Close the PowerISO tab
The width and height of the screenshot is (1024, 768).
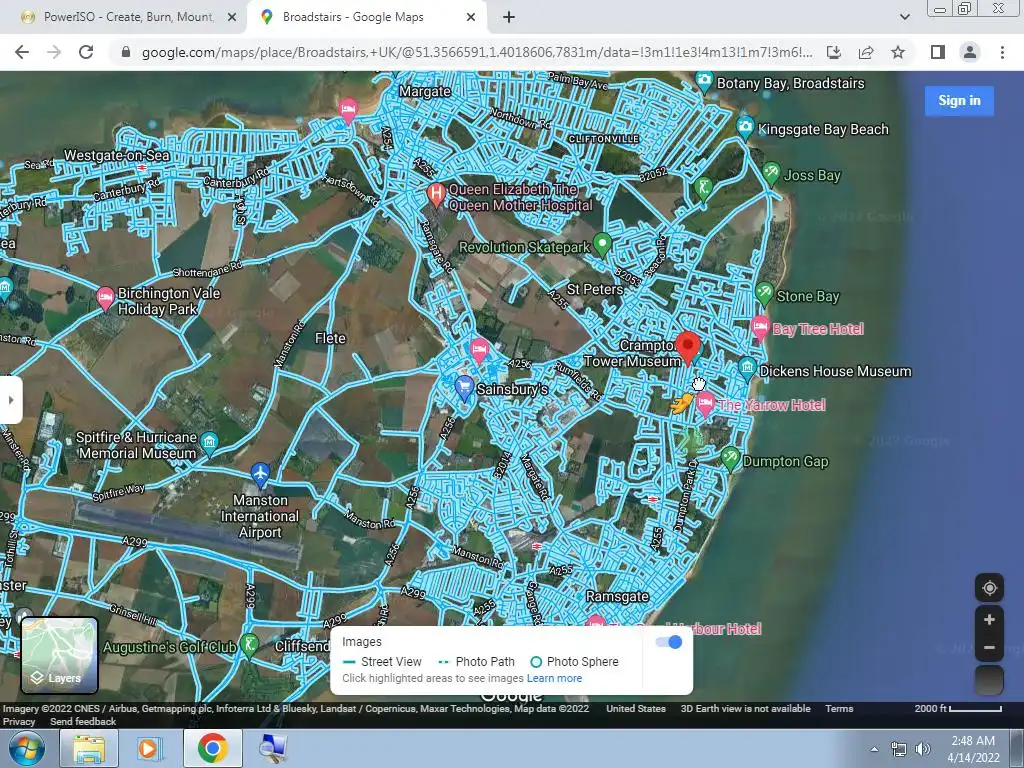click(x=232, y=18)
